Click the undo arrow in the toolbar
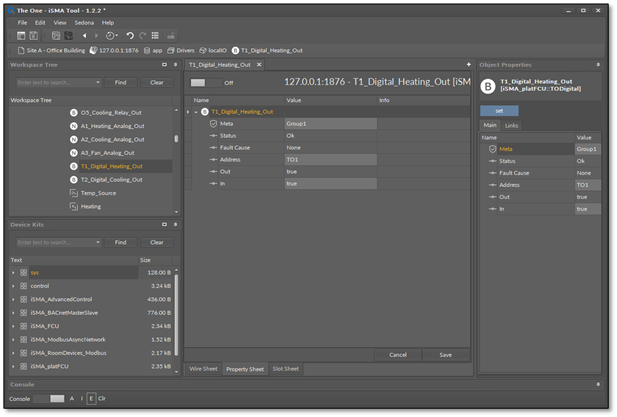The height and width of the screenshot is (417, 617). pos(130,35)
